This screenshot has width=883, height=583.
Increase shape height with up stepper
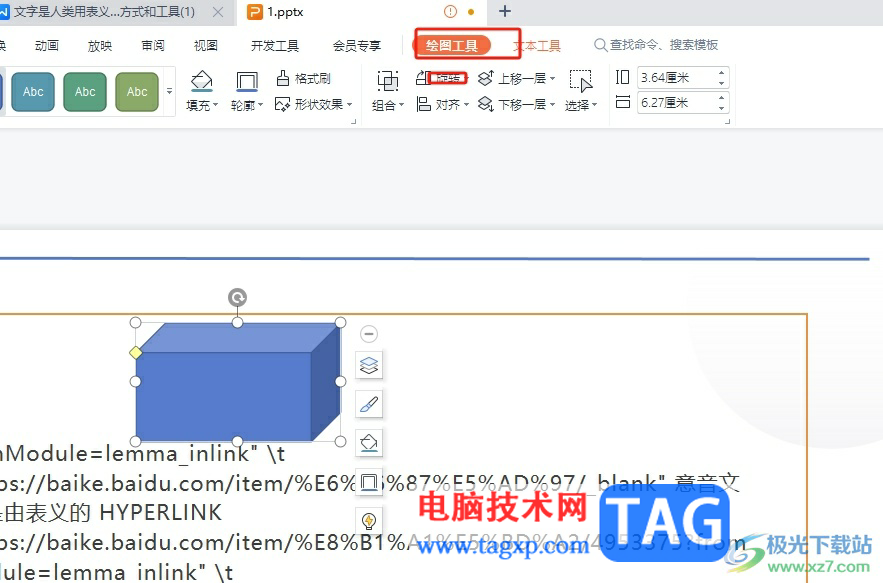(x=721, y=73)
